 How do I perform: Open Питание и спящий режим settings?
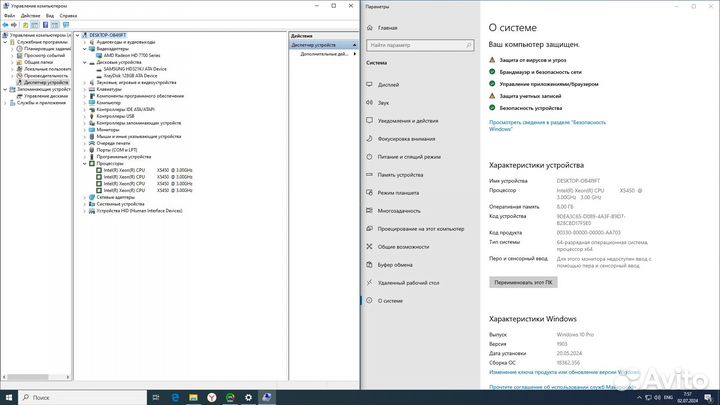(x=409, y=156)
